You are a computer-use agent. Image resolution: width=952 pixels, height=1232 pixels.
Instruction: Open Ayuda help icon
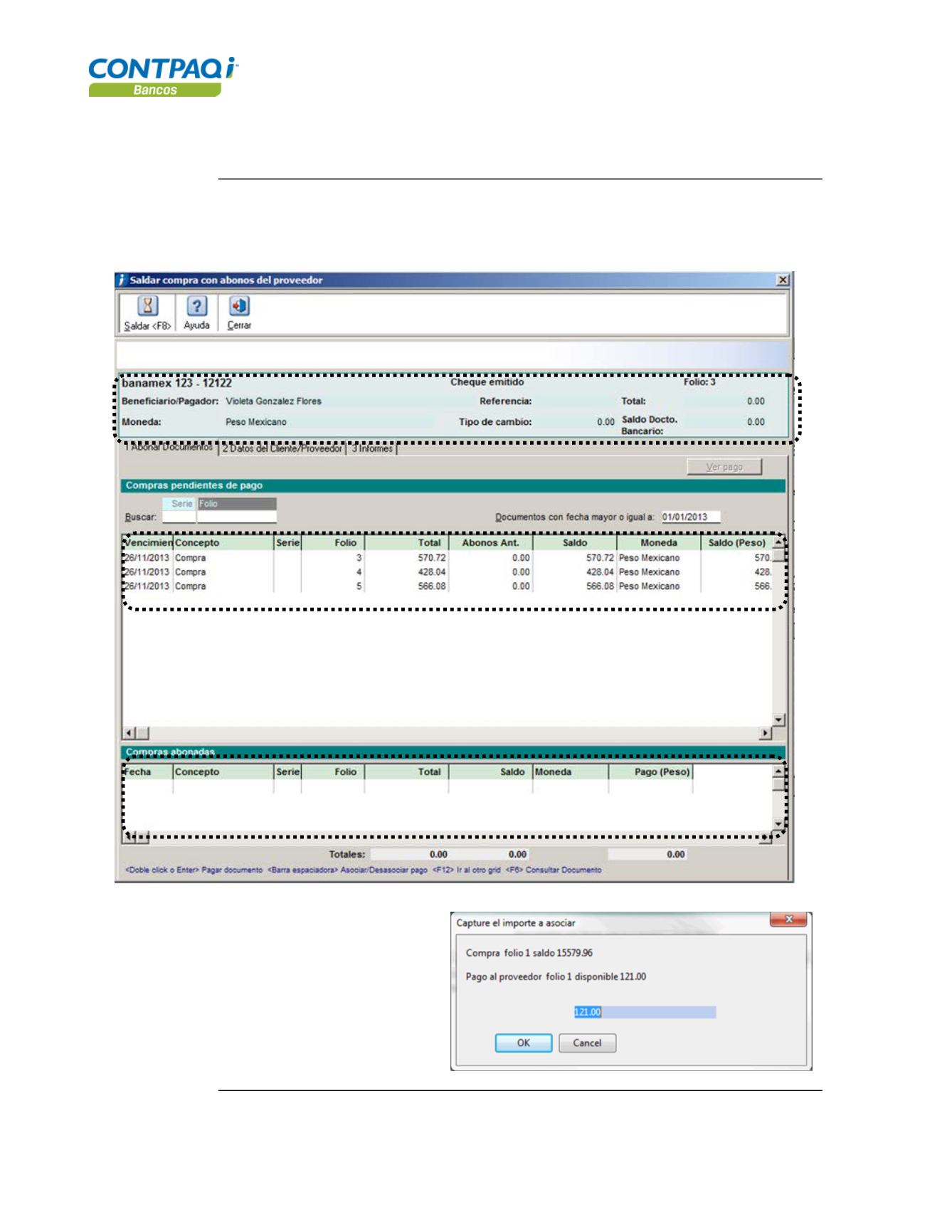(196, 307)
